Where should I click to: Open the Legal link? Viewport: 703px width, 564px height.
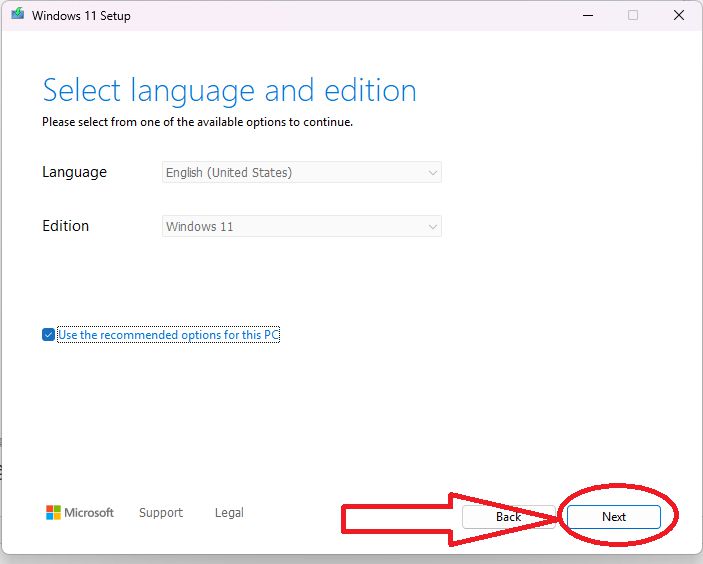[x=229, y=513]
